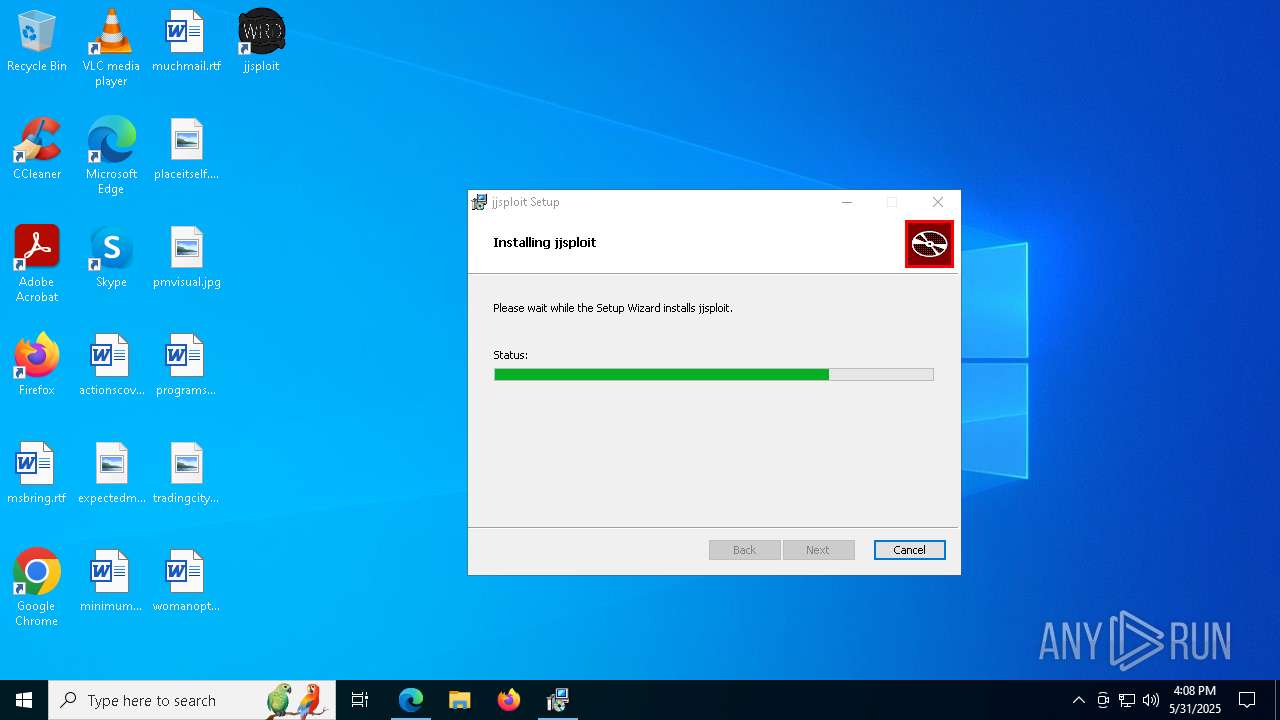Click the Meet Now tray icon

(x=1103, y=700)
